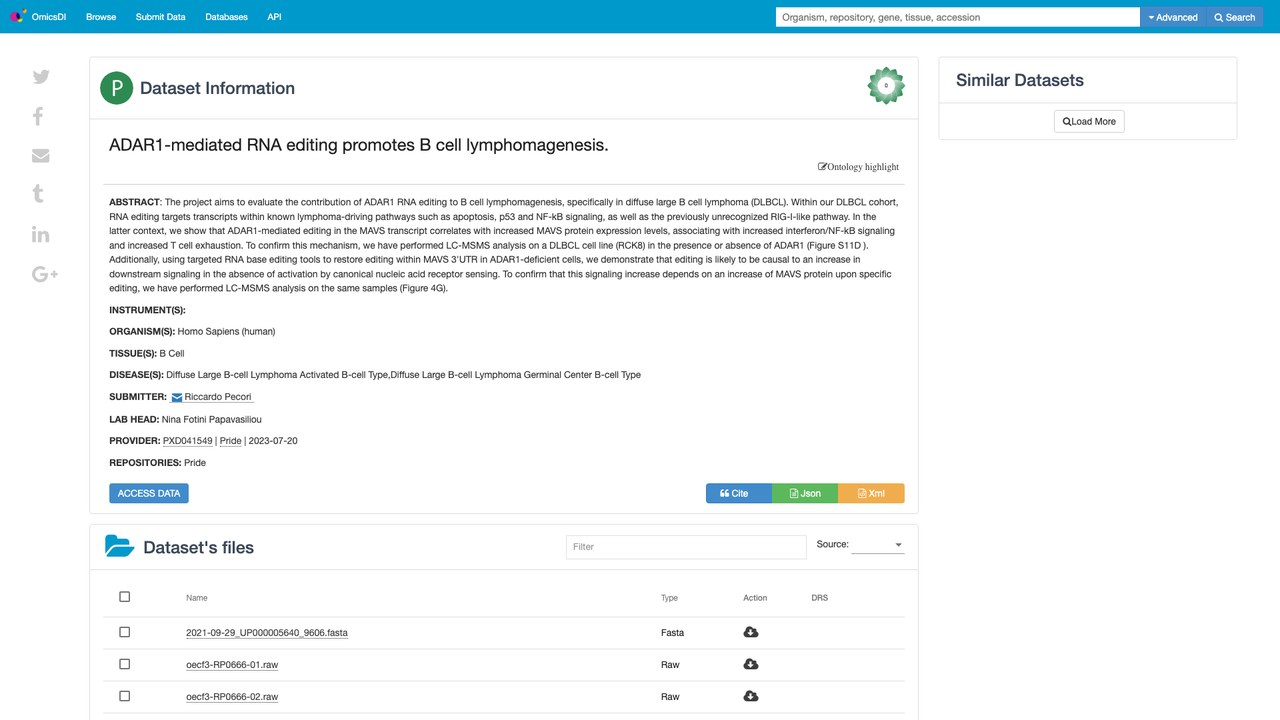
Task: Export dataset as Xml
Action: (871, 493)
